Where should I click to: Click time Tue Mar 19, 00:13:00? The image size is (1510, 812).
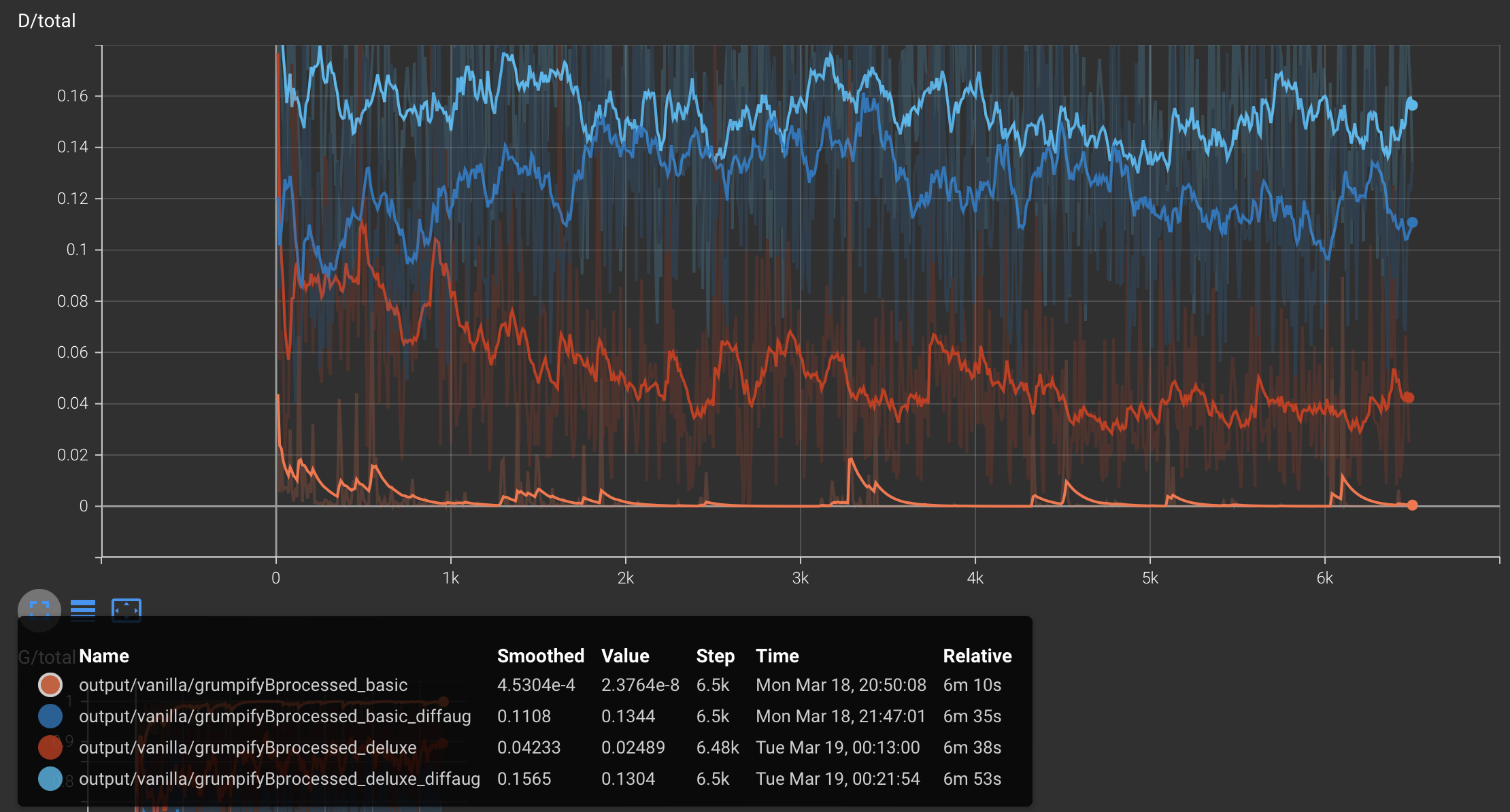(x=838, y=747)
